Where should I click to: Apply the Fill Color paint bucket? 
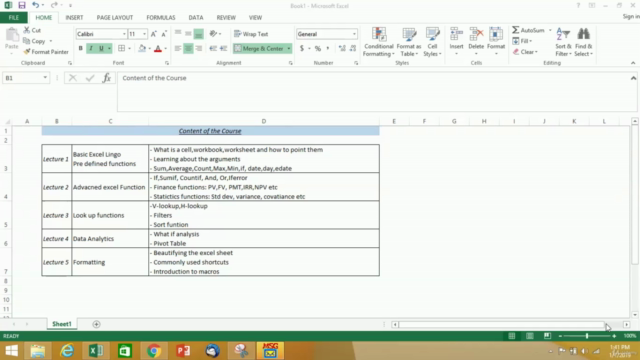coord(142,48)
